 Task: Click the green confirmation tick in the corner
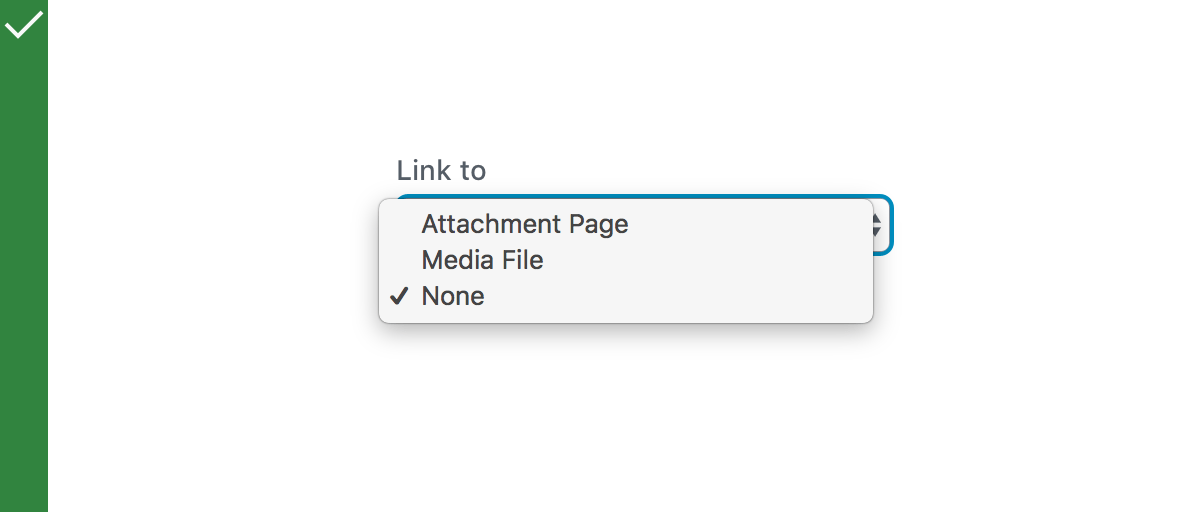24,24
